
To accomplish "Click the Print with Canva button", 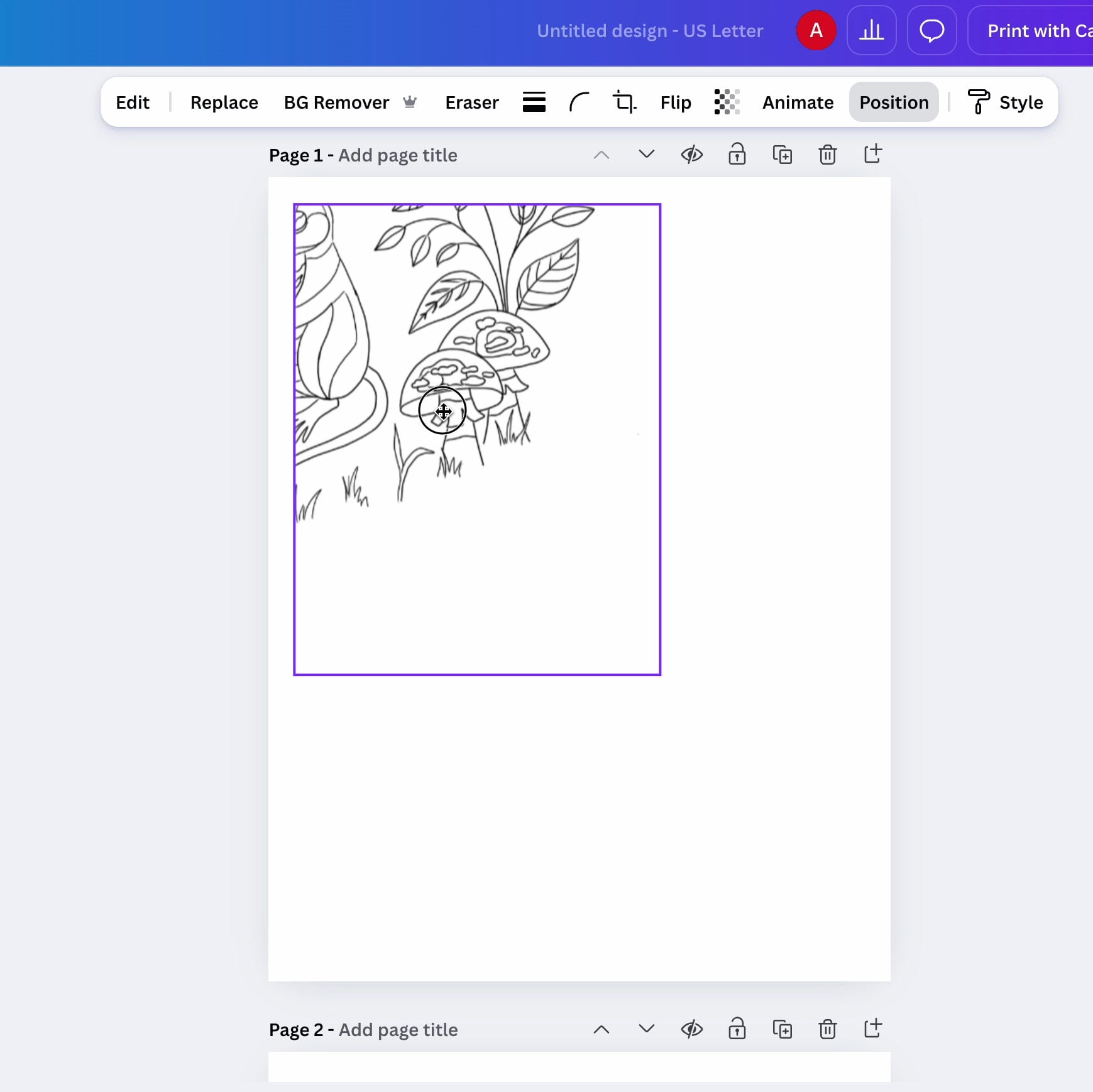I will click(x=1030, y=30).
